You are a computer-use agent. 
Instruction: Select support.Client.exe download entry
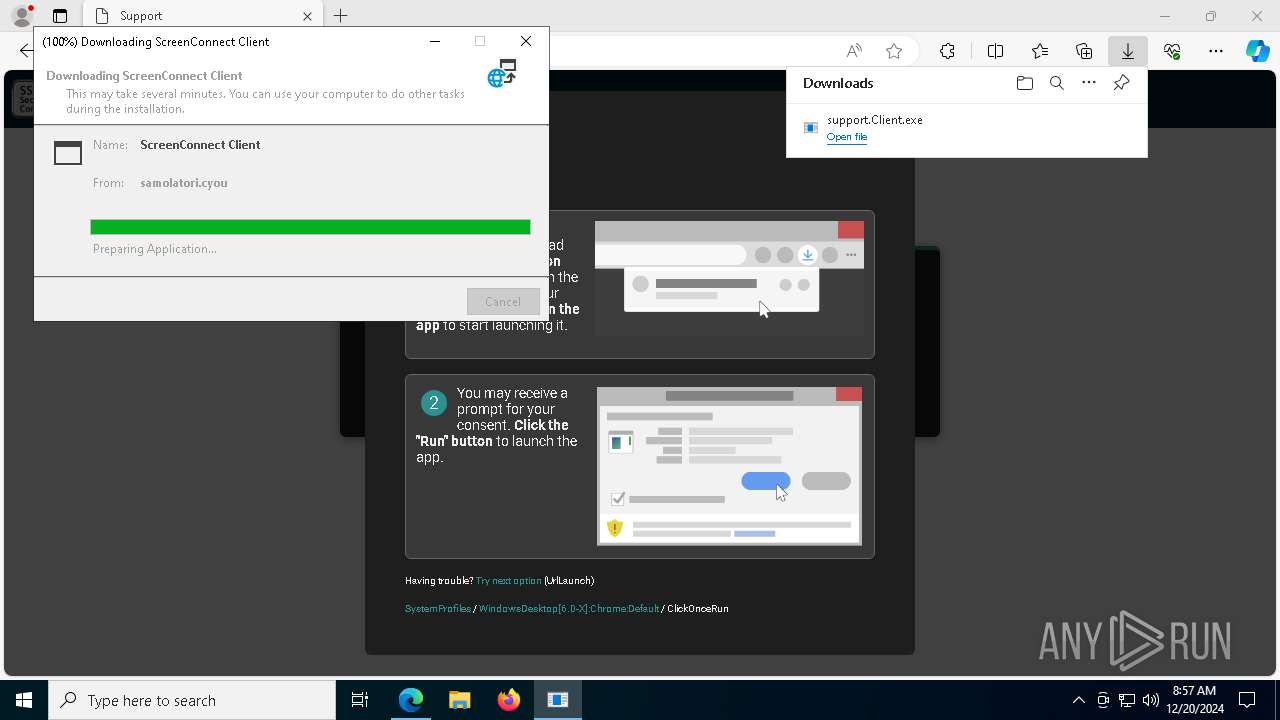tap(967, 128)
